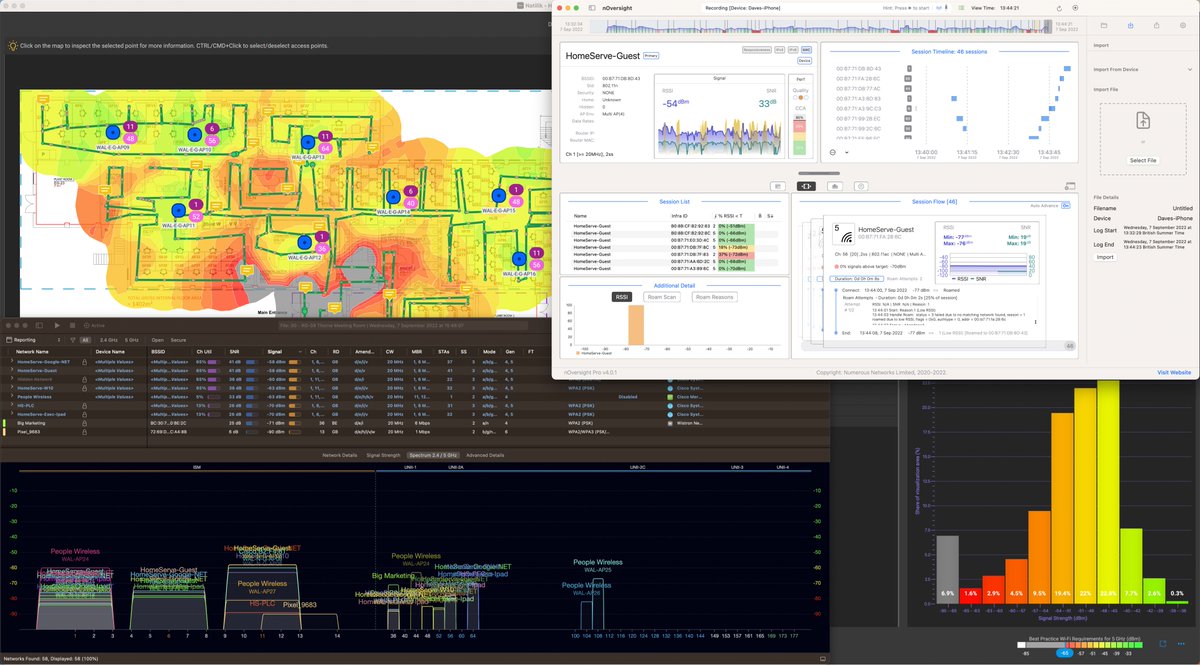Expand the HS-PLC network row
1200x665 pixels.
tap(12, 406)
